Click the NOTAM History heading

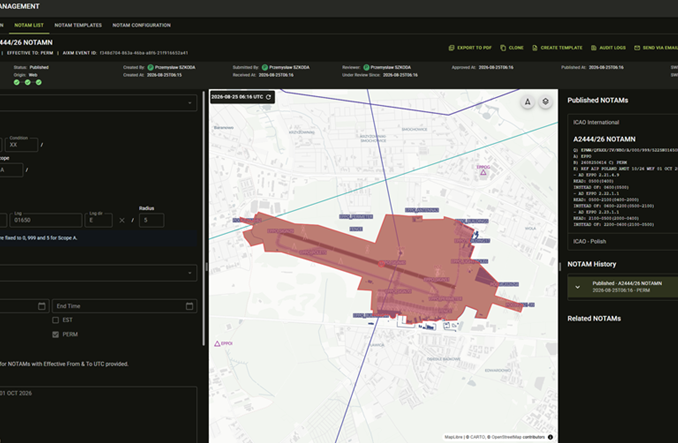coord(592,264)
